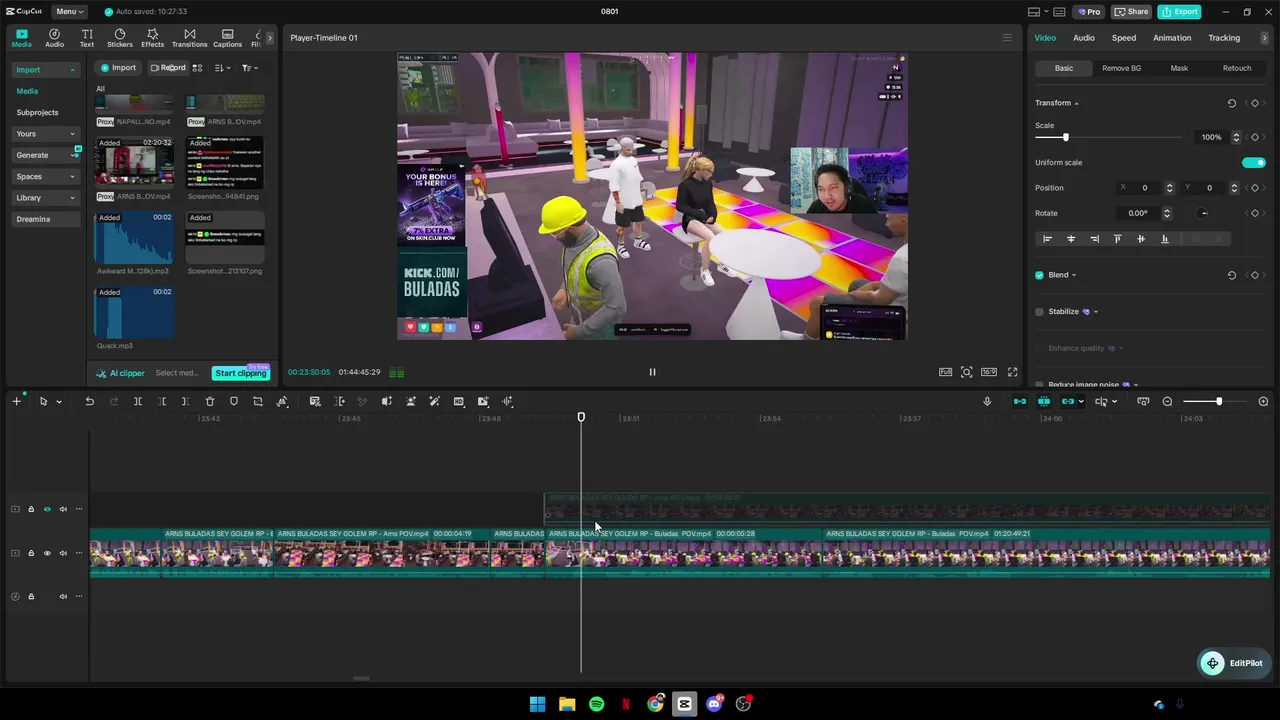This screenshot has width=1280, height=720.
Task: Switch to the Animation tab
Action: point(1172,38)
